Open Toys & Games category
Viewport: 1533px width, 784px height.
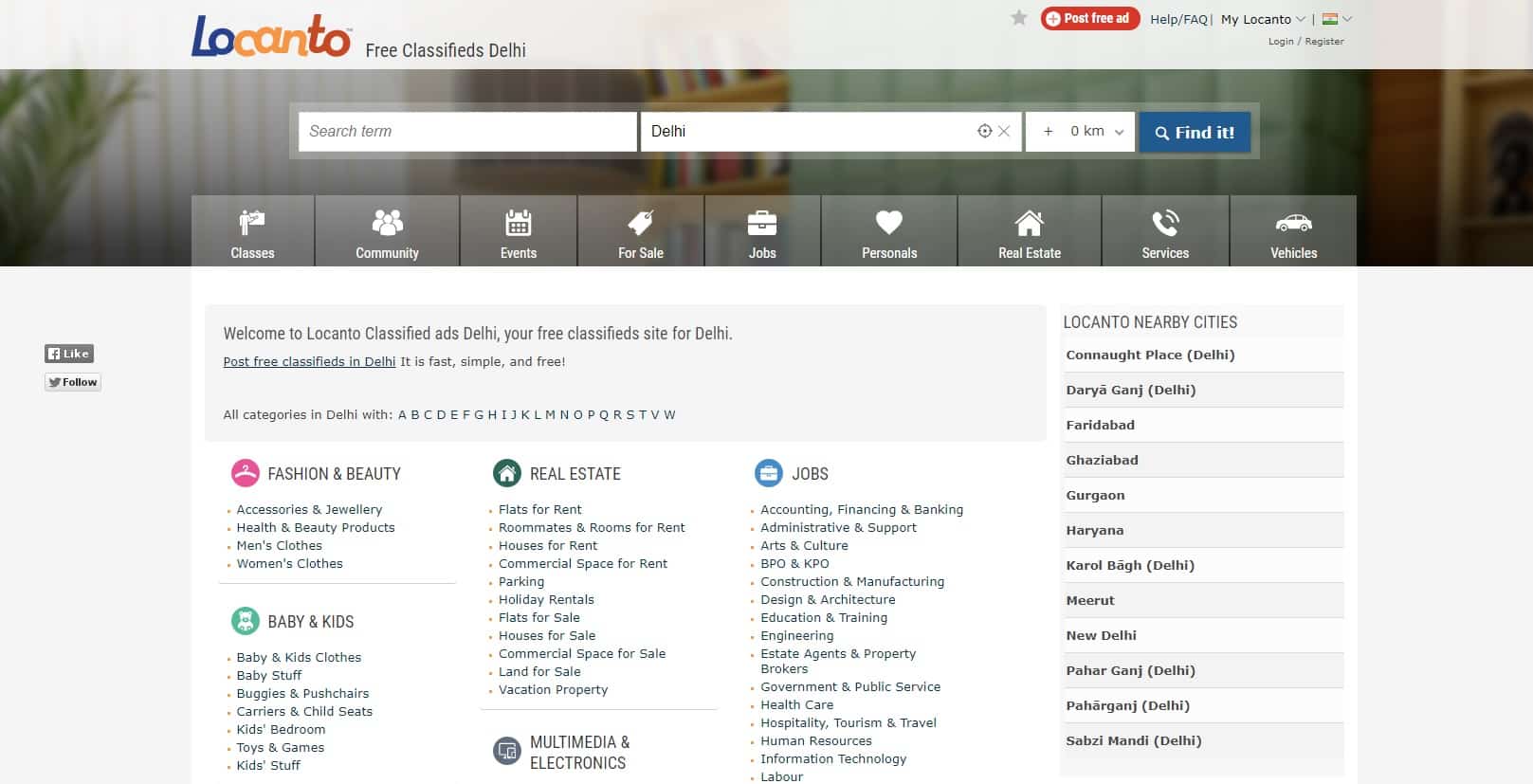click(280, 747)
